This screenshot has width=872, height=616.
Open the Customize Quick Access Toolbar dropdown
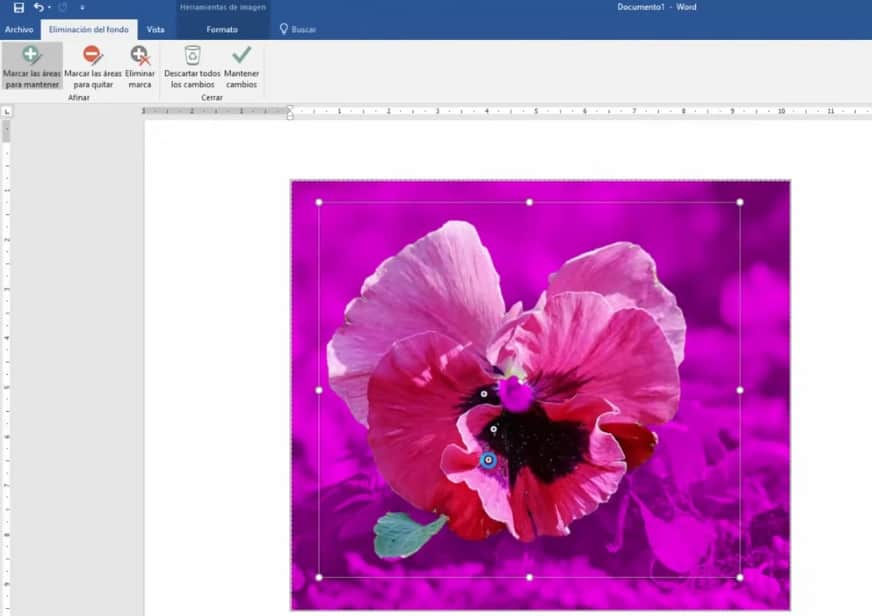pyautogui.click(x=82, y=8)
